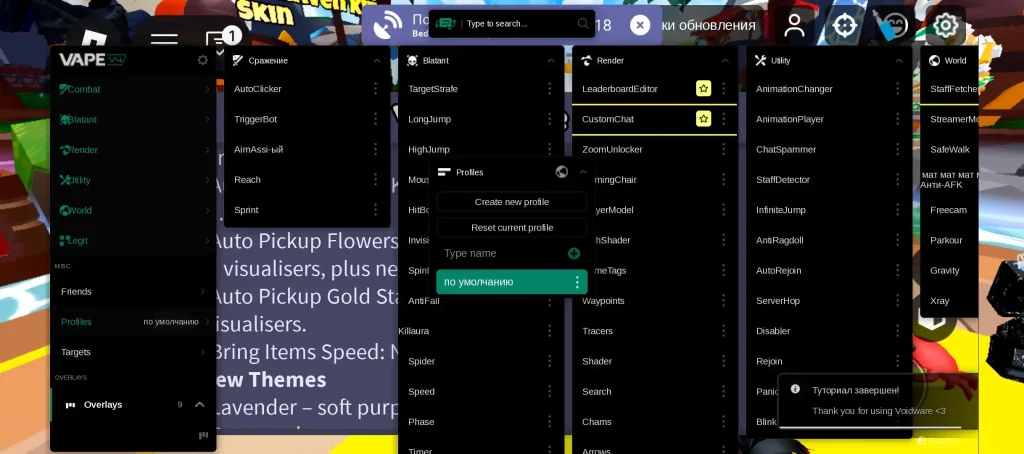
Task: Click the star icon next to LeaderboardEditor
Action: pos(703,89)
